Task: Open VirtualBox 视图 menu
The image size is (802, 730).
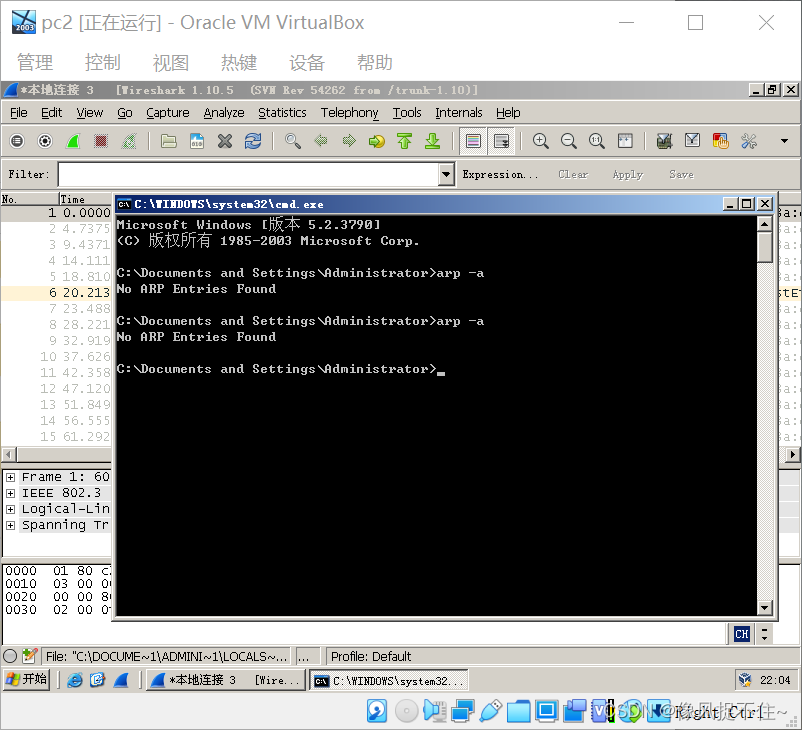Action: click(x=171, y=63)
